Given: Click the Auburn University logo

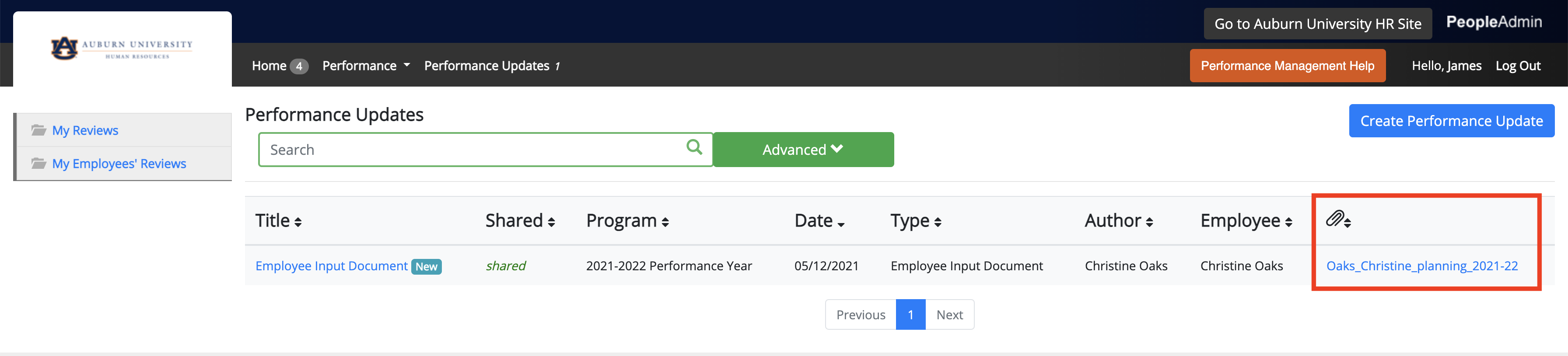Looking at the screenshot, I should click(x=122, y=48).
